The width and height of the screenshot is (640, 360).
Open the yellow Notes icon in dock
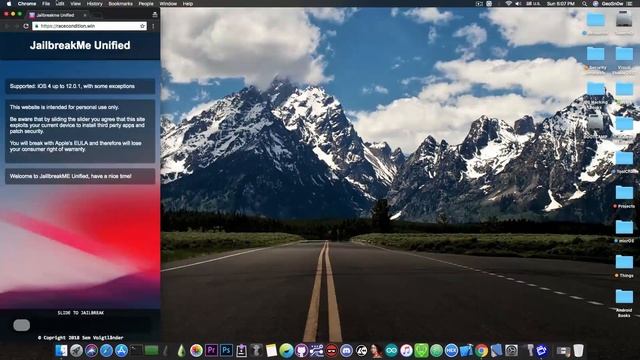(271, 351)
